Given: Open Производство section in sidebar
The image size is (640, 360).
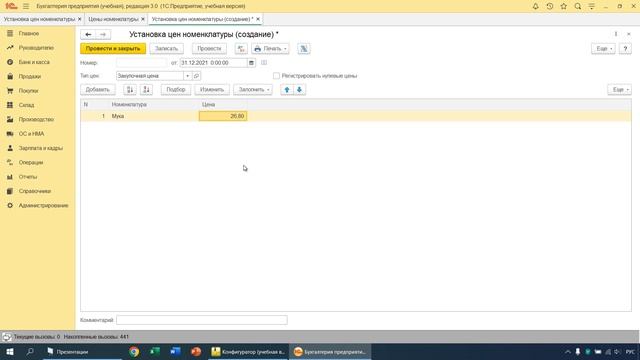Looking at the screenshot, I should tap(36, 119).
